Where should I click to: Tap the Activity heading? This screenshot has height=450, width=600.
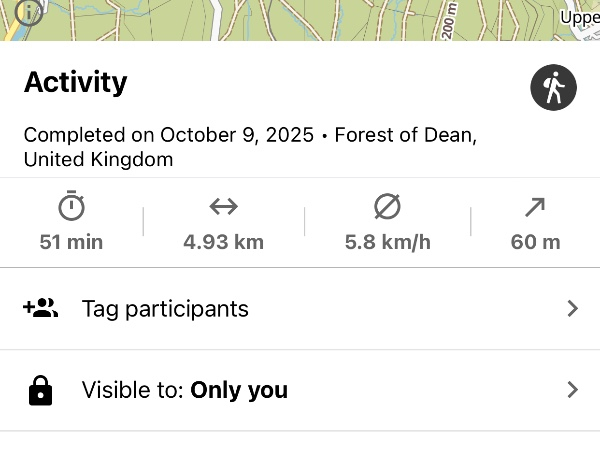click(x=75, y=82)
